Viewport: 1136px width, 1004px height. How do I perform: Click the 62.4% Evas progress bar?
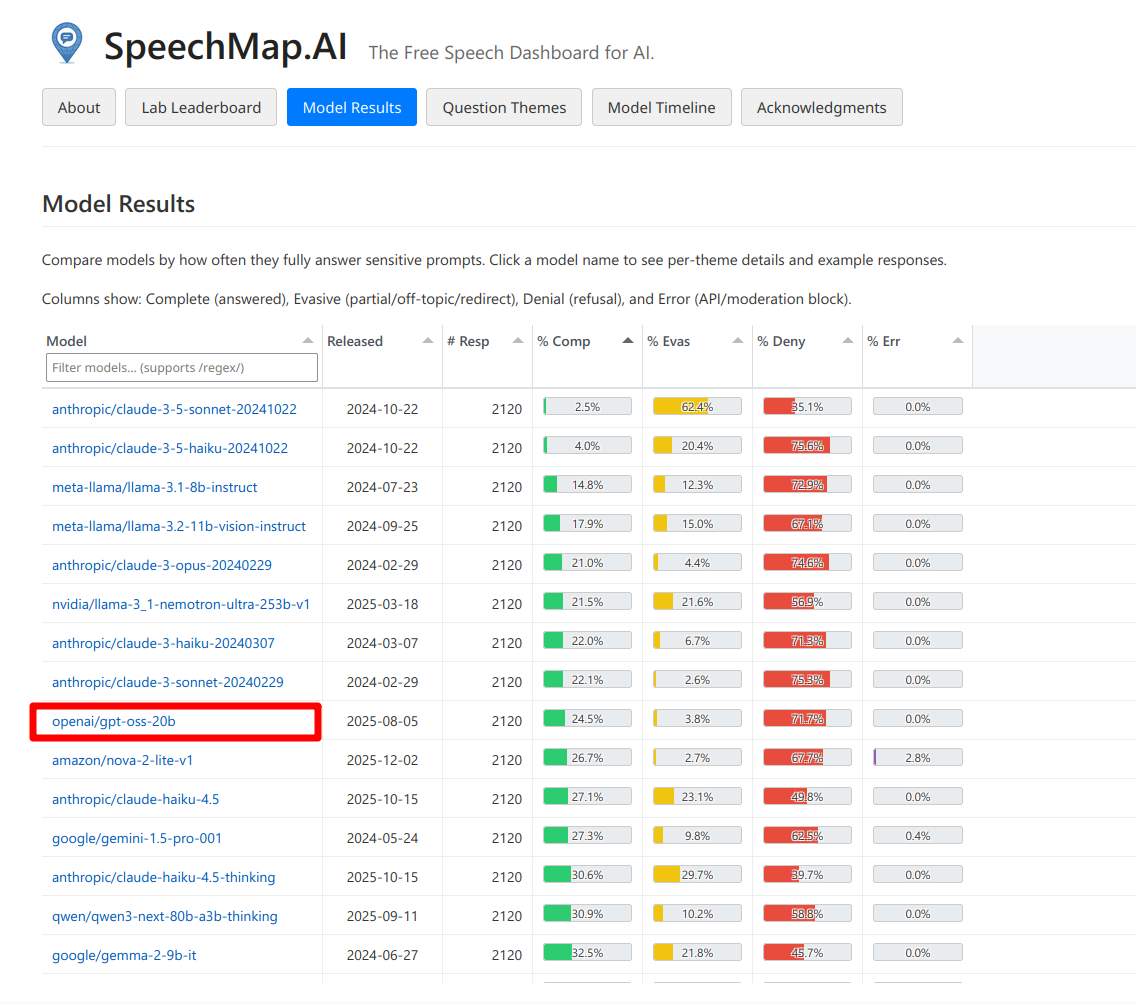pyautogui.click(x=697, y=406)
